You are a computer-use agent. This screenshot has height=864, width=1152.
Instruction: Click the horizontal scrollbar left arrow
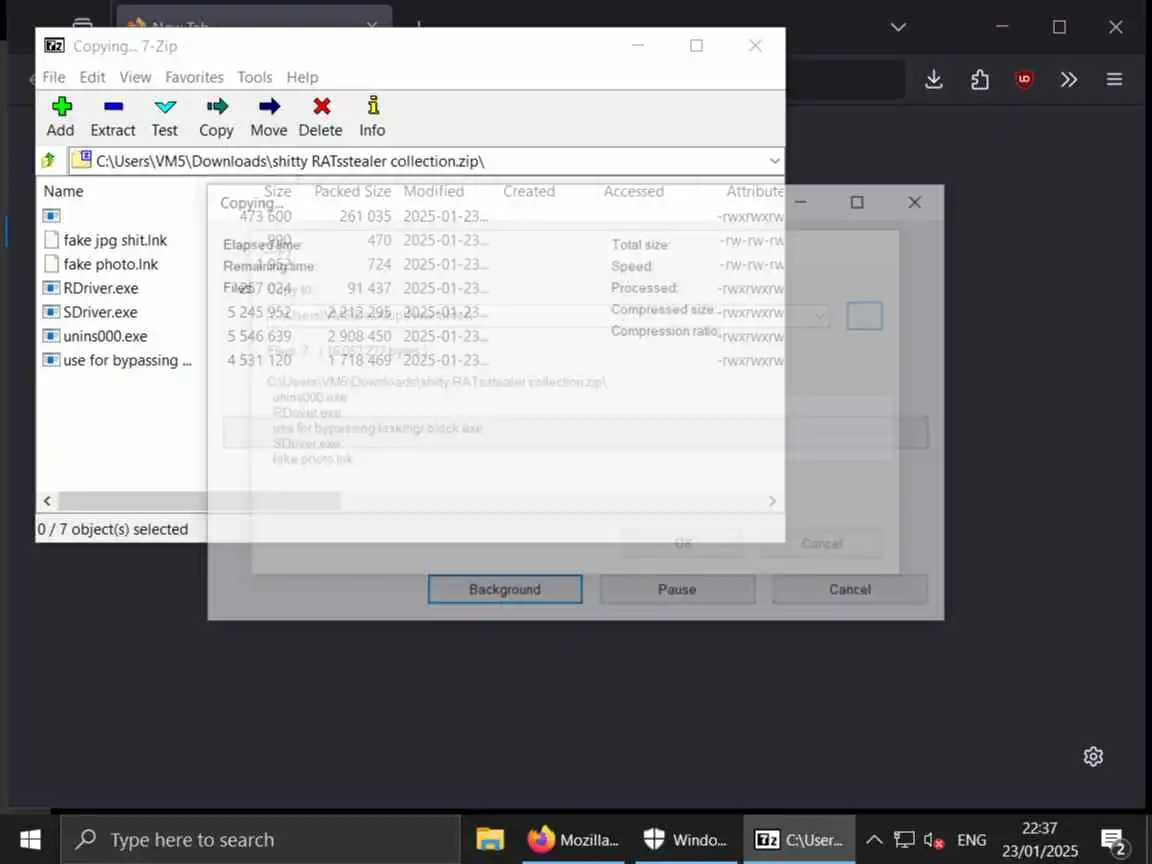coord(47,501)
